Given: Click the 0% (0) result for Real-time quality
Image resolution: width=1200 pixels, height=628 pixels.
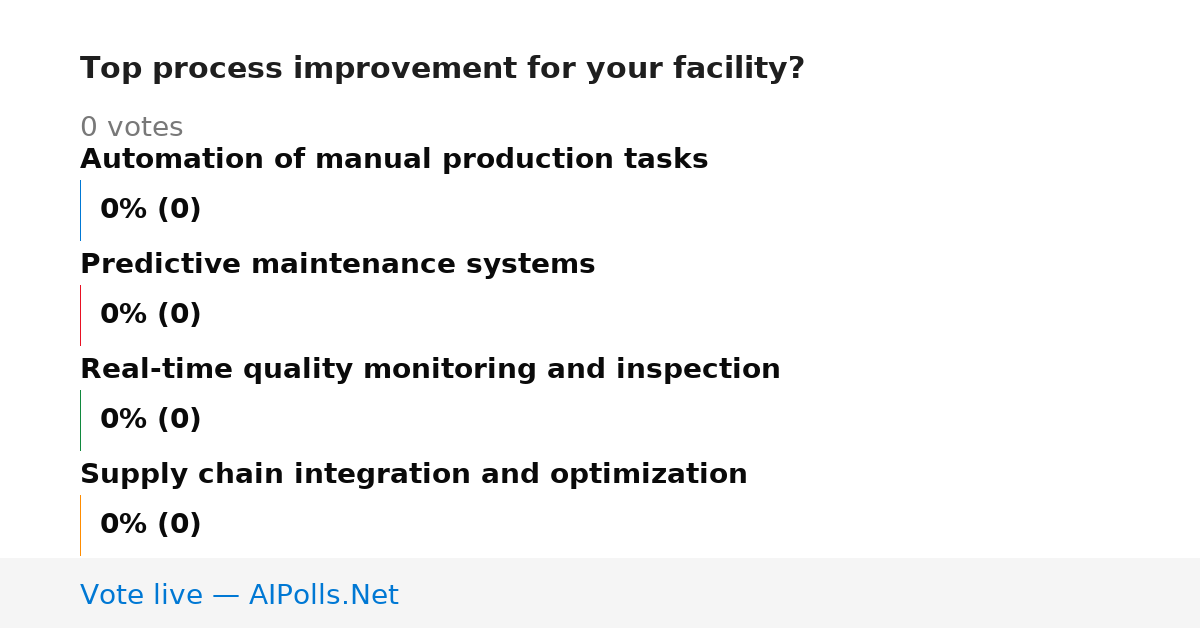Looking at the screenshot, I should pos(150,420).
